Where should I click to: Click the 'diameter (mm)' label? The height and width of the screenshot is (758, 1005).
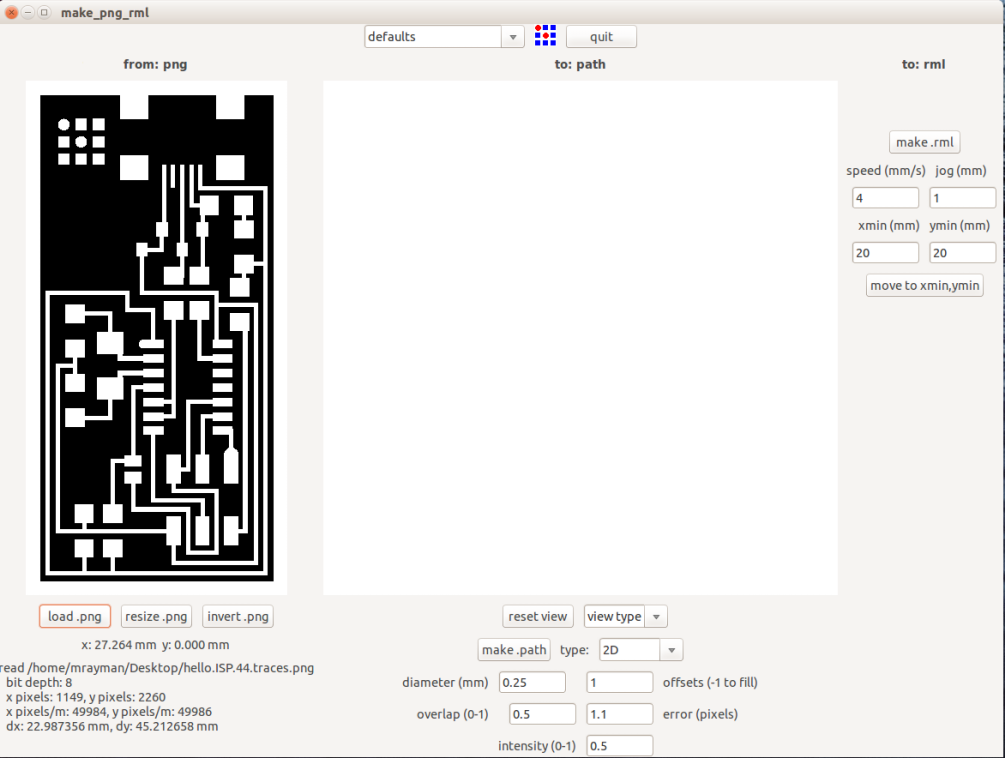[x=445, y=682]
